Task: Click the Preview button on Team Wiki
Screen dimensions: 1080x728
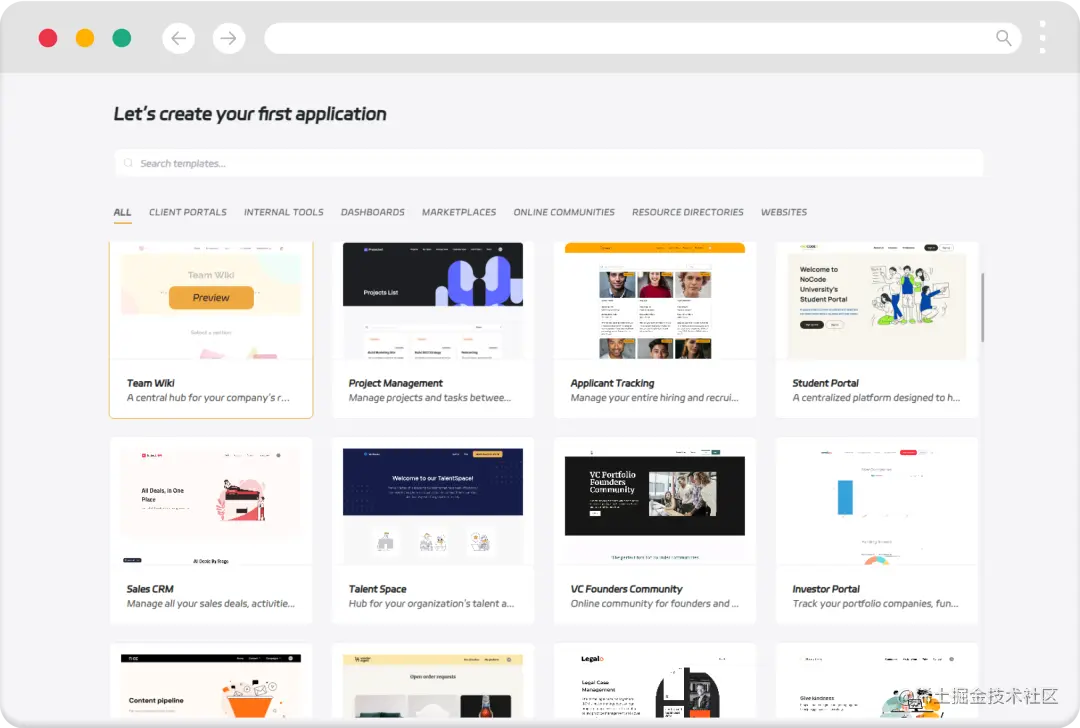Action: click(x=211, y=298)
